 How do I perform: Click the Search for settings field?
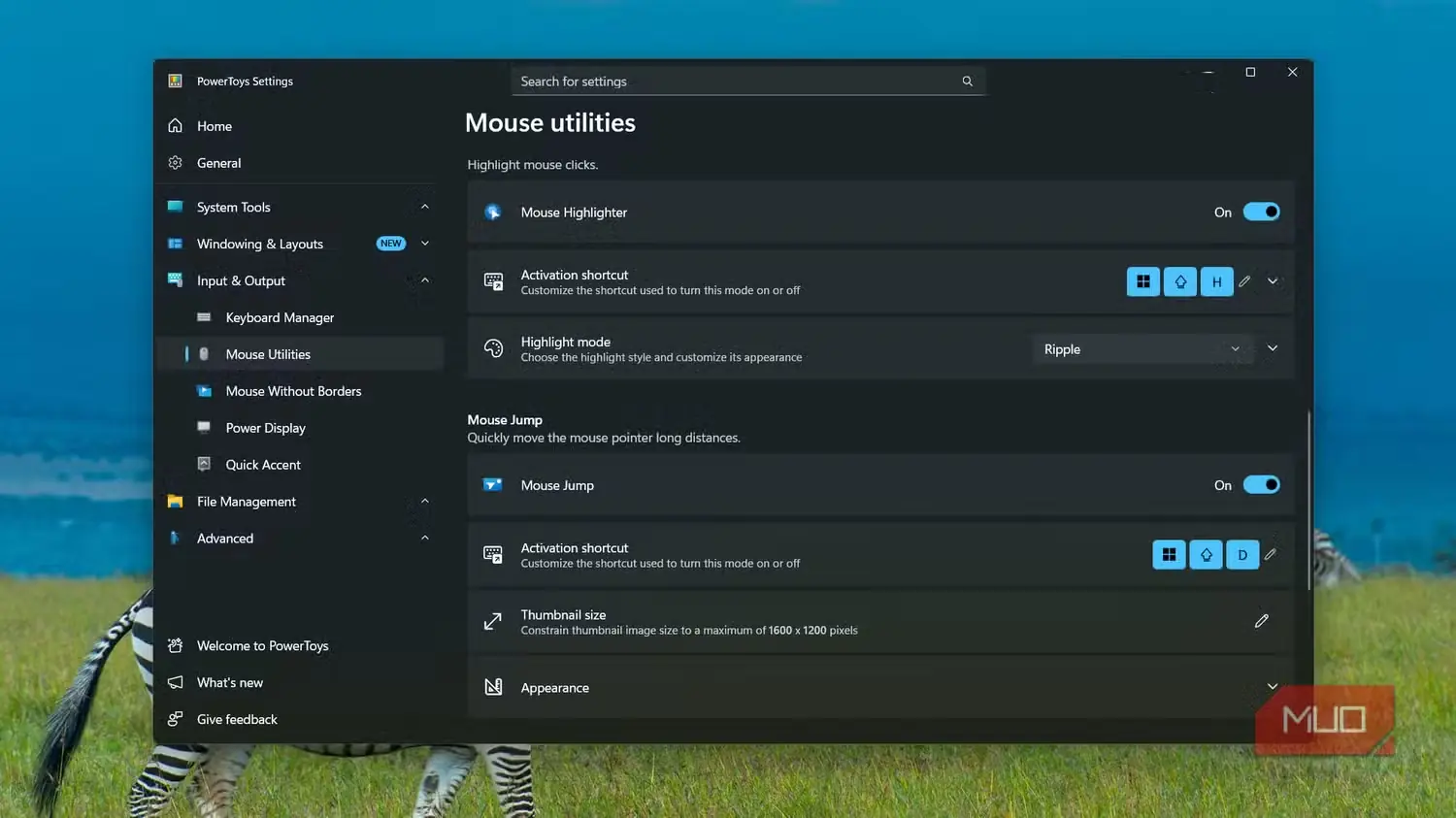click(748, 82)
